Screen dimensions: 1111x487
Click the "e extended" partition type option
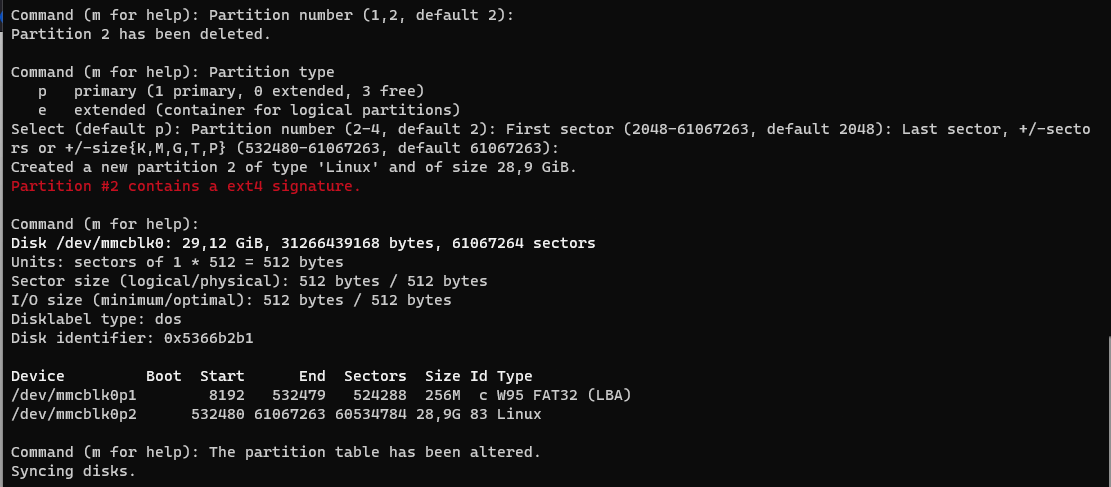click(249, 110)
